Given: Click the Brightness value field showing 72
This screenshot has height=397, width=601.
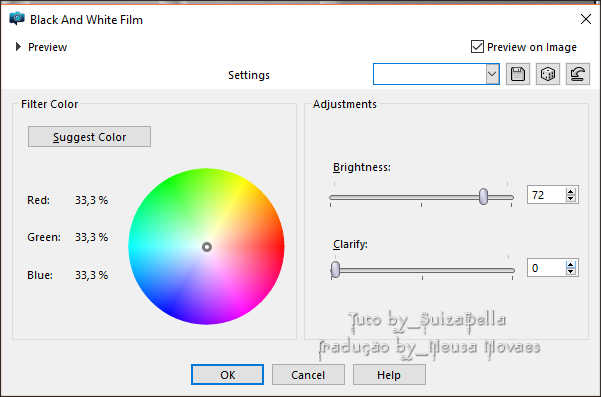Looking at the screenshot, I should (547, 195).
